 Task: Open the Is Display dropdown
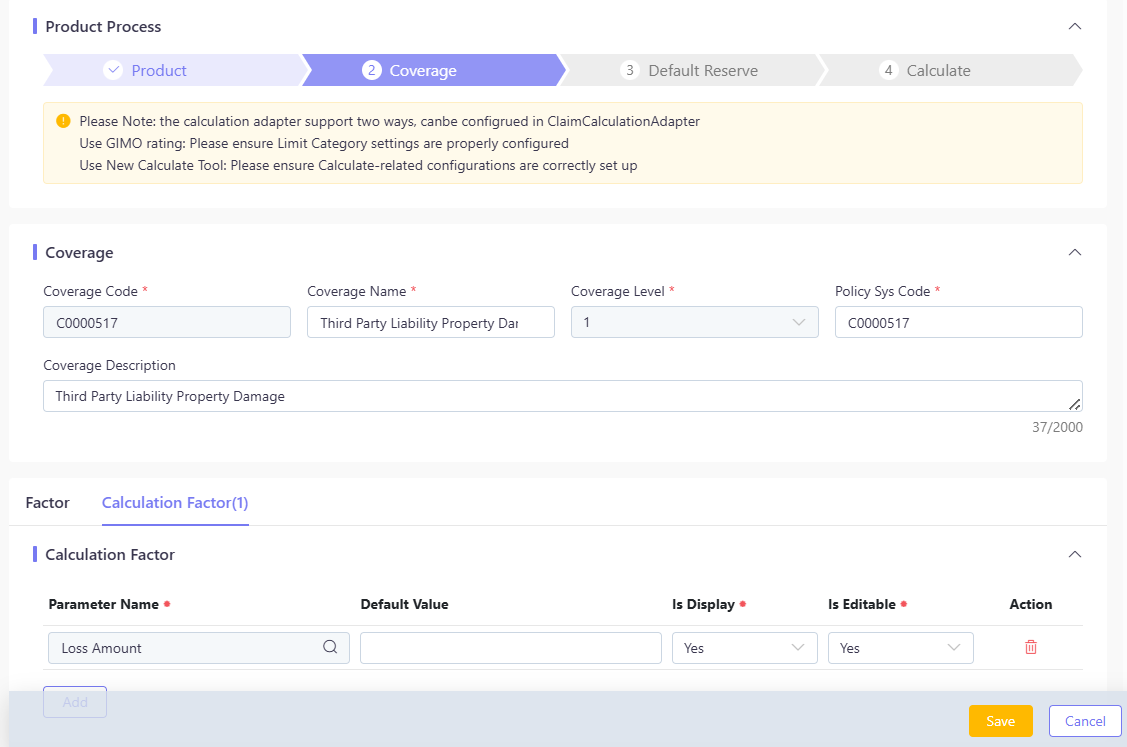(x=745, y=648)
